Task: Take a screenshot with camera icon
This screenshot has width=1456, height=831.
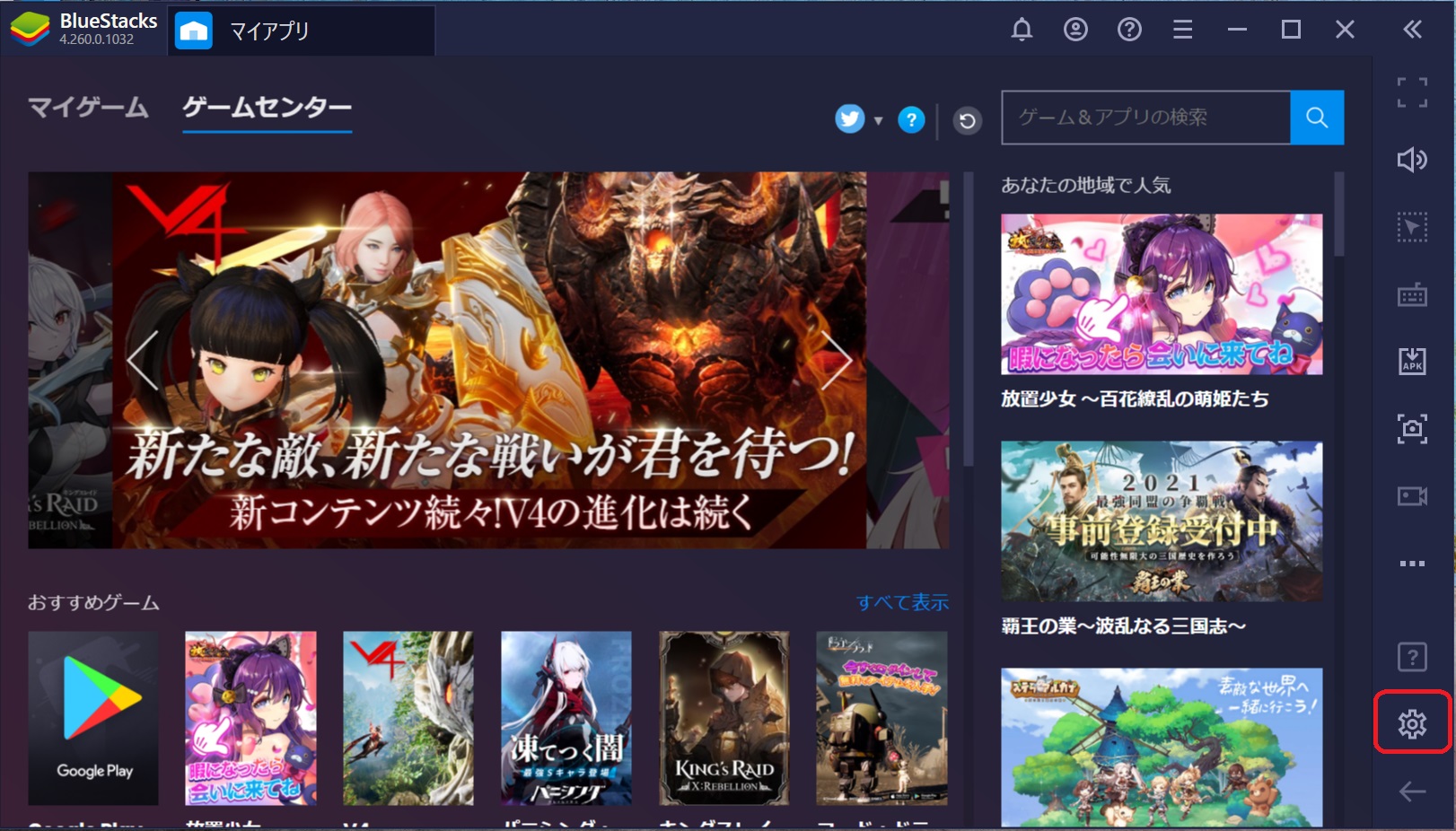Action: (1412, 429)
